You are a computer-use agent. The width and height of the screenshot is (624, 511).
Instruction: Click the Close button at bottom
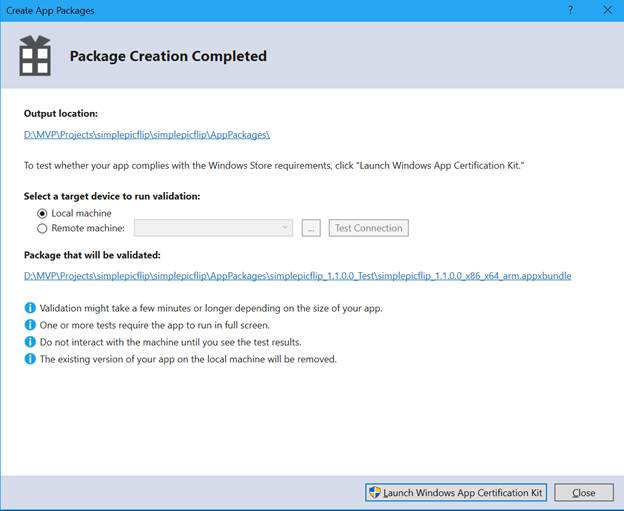tap(584, 493)
